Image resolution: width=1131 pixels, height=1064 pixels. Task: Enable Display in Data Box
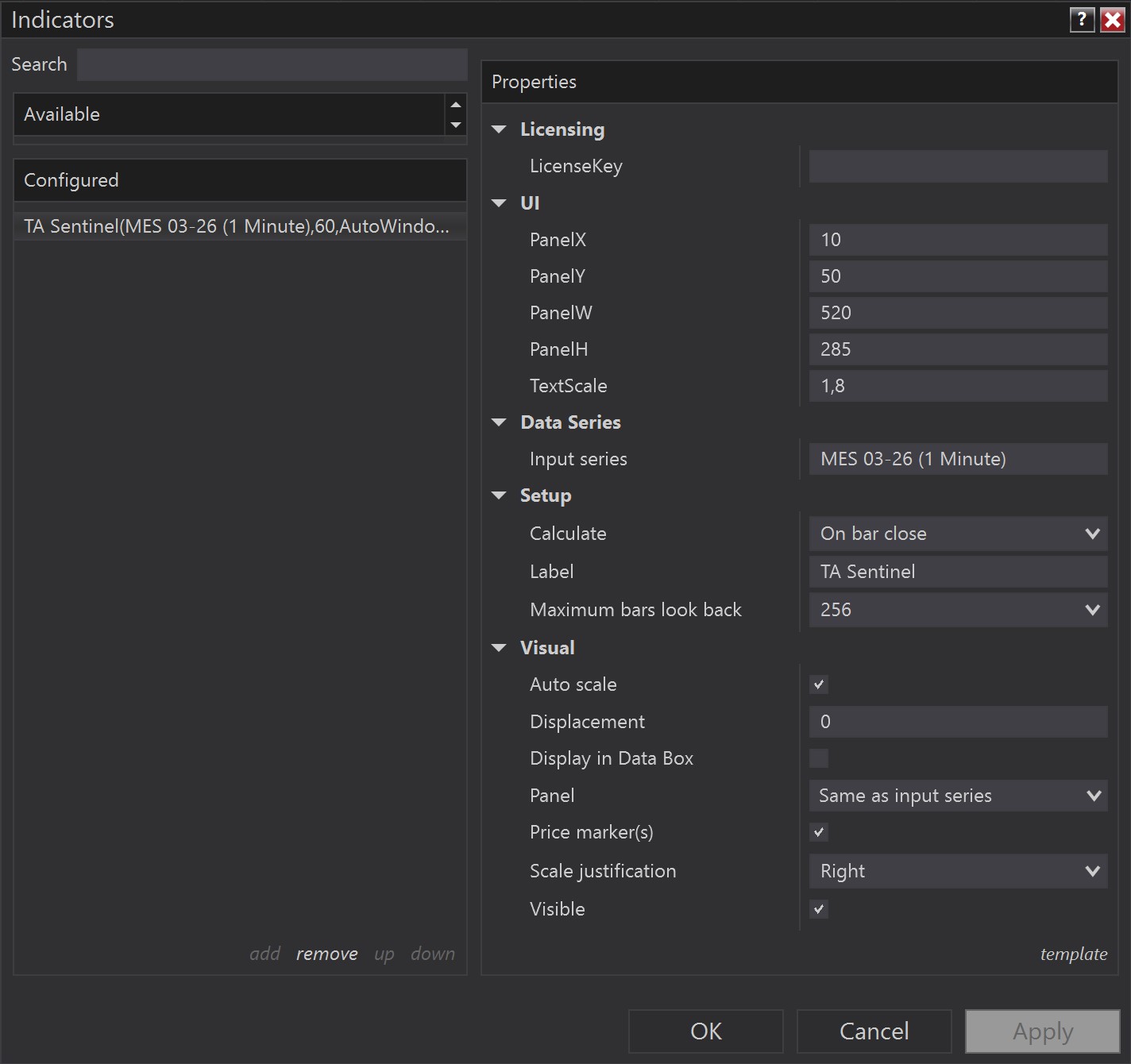pyautogui.click(x=818, y=758)
